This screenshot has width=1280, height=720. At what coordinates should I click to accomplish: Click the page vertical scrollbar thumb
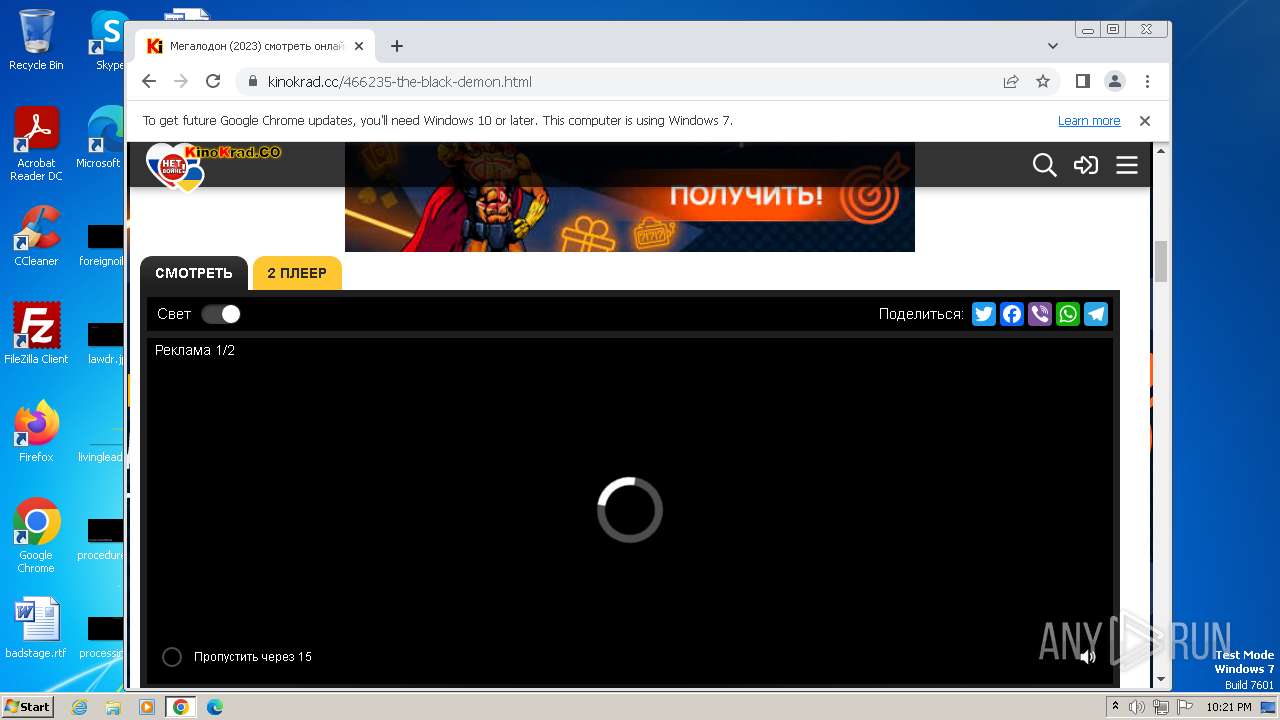(x=1161, y=262)
